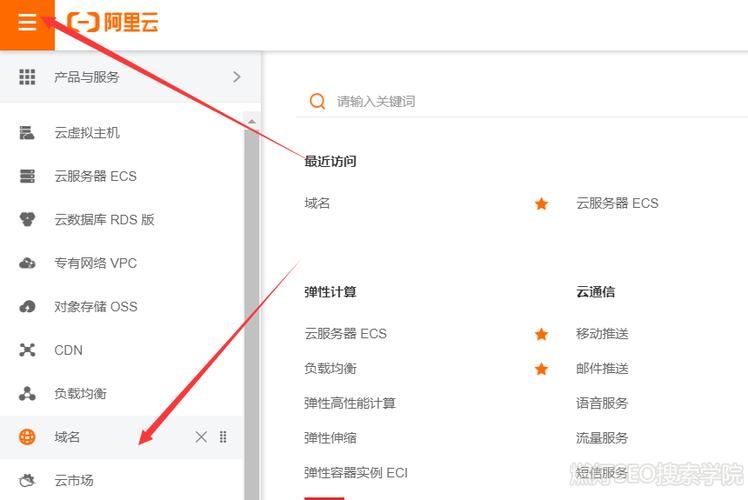Open 负载均衡 in the sidebar
The width and height of the screenshot is (748, 500).
click(80, 394)
